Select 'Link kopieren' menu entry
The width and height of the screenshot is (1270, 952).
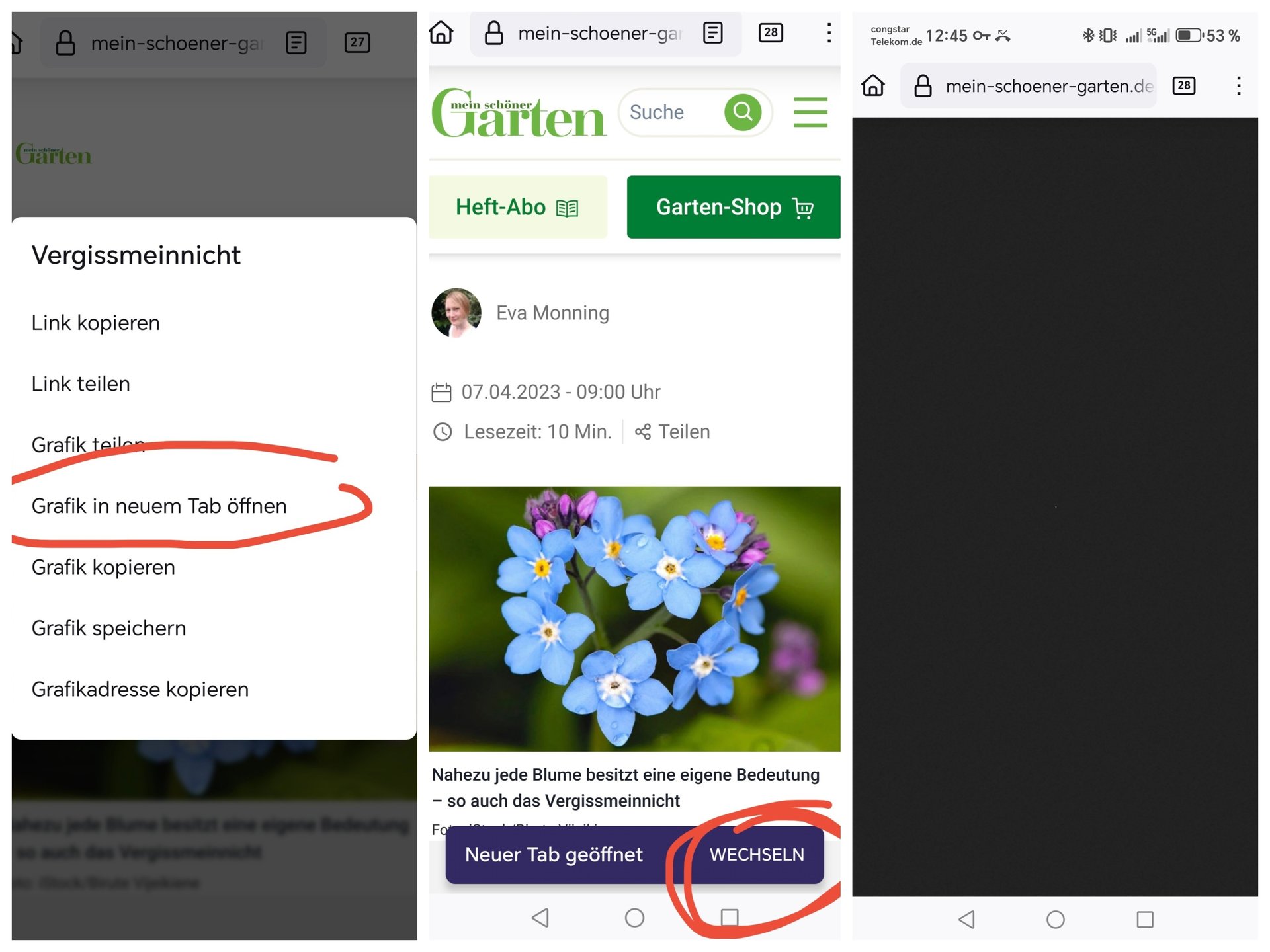96,323
